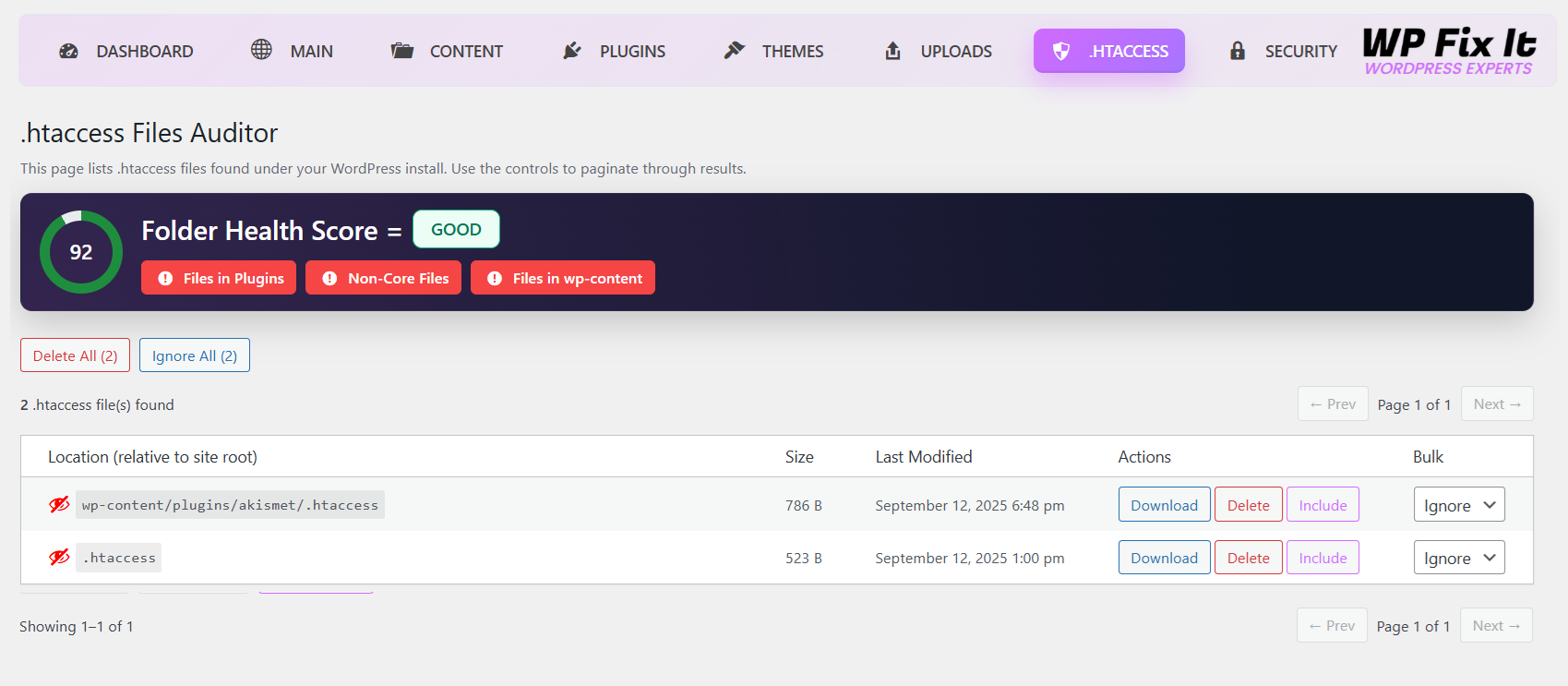Screen dimensions: 1568x686
Task: Click the top Next pagination button
Action: click(1497, 403)
